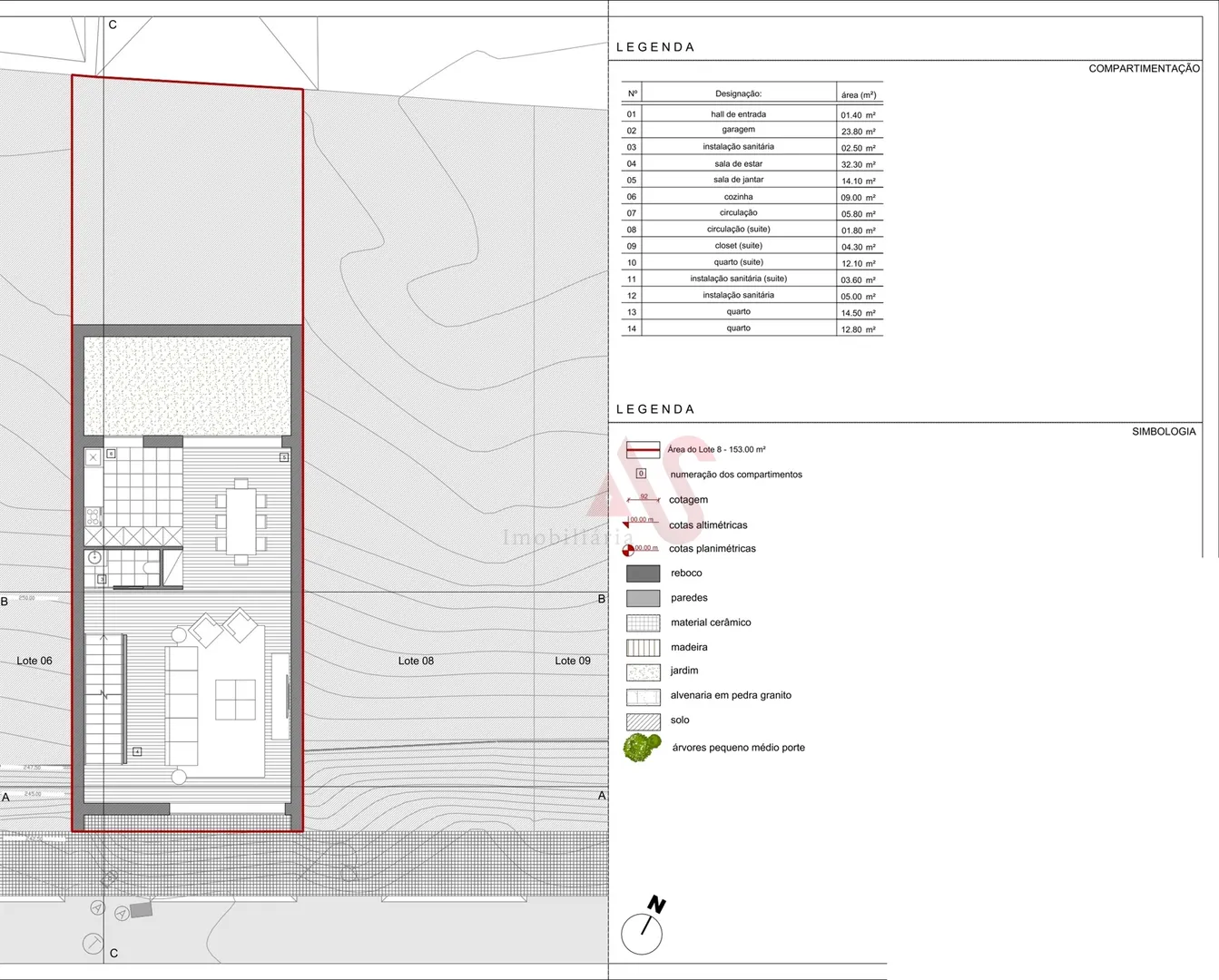Click the red Área do Lote 8 swatch
This screenshot has height=980, width=1219.
[x=644, y=449]
